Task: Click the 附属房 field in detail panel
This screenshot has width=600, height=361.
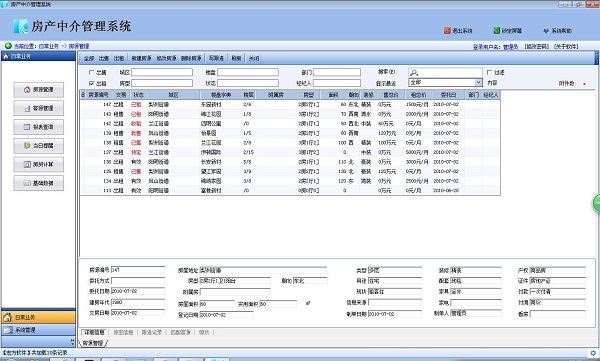Action: (235, 292)
